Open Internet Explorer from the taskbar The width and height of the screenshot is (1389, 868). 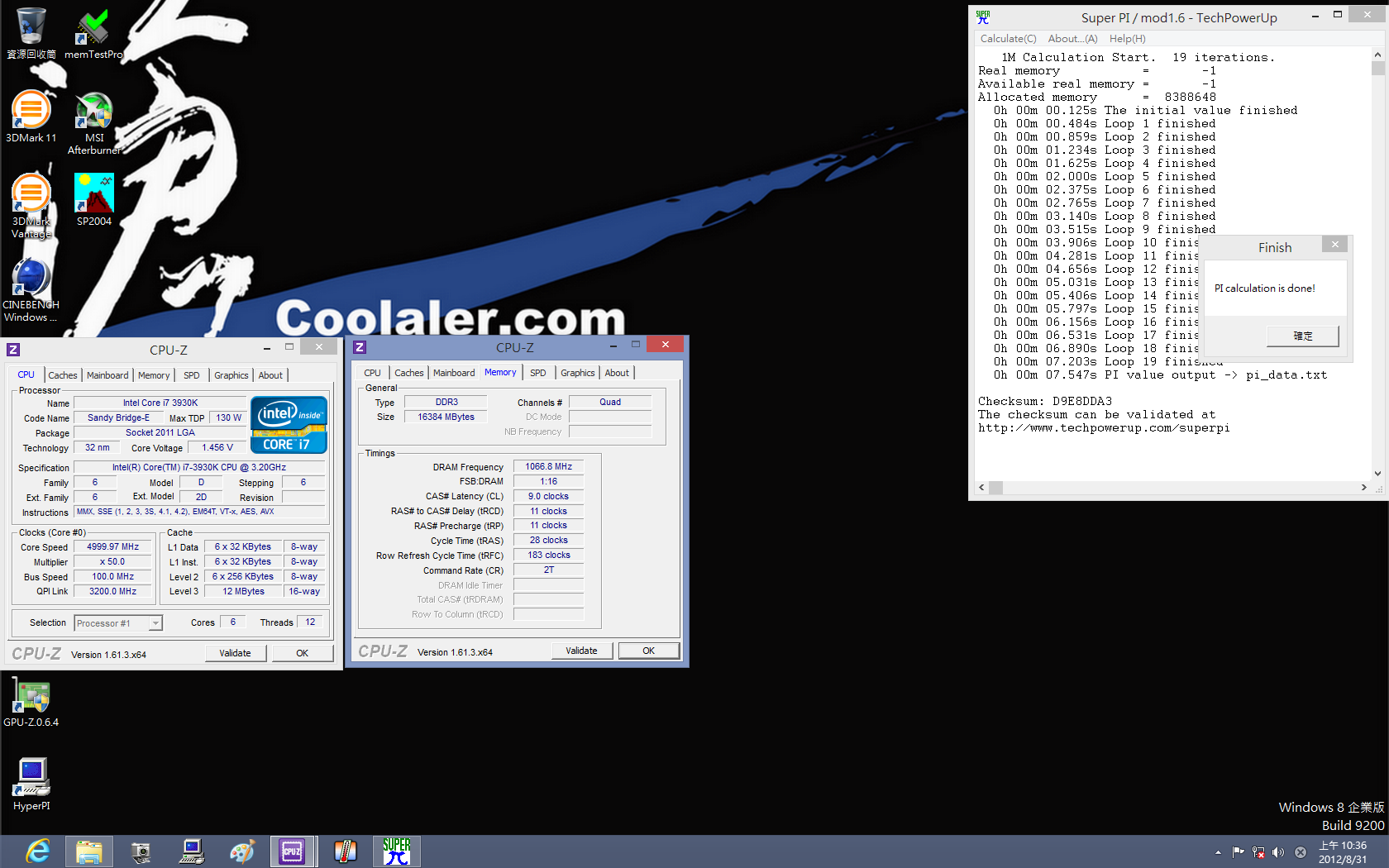[x=38, y=851]
